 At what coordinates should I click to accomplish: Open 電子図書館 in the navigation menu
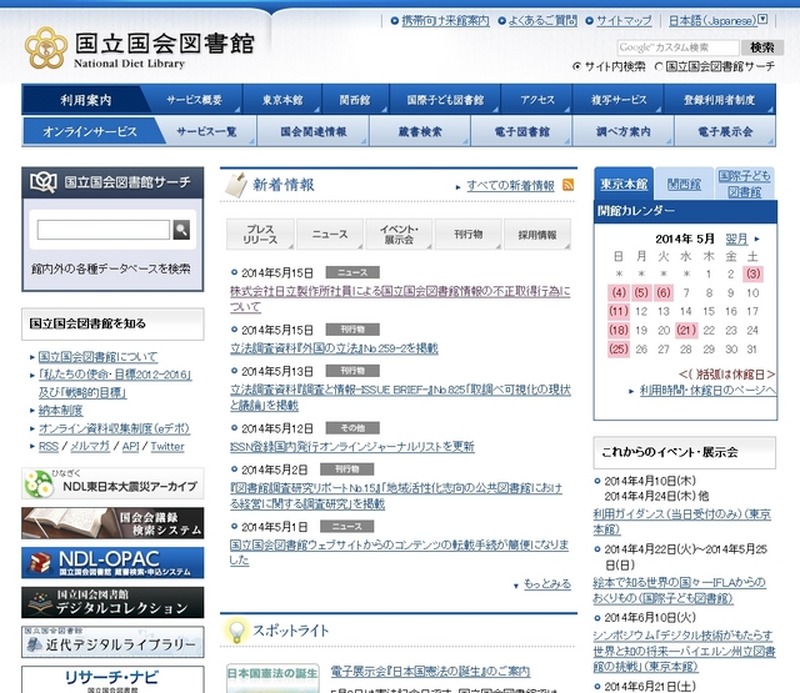click(x=521, y=132)
